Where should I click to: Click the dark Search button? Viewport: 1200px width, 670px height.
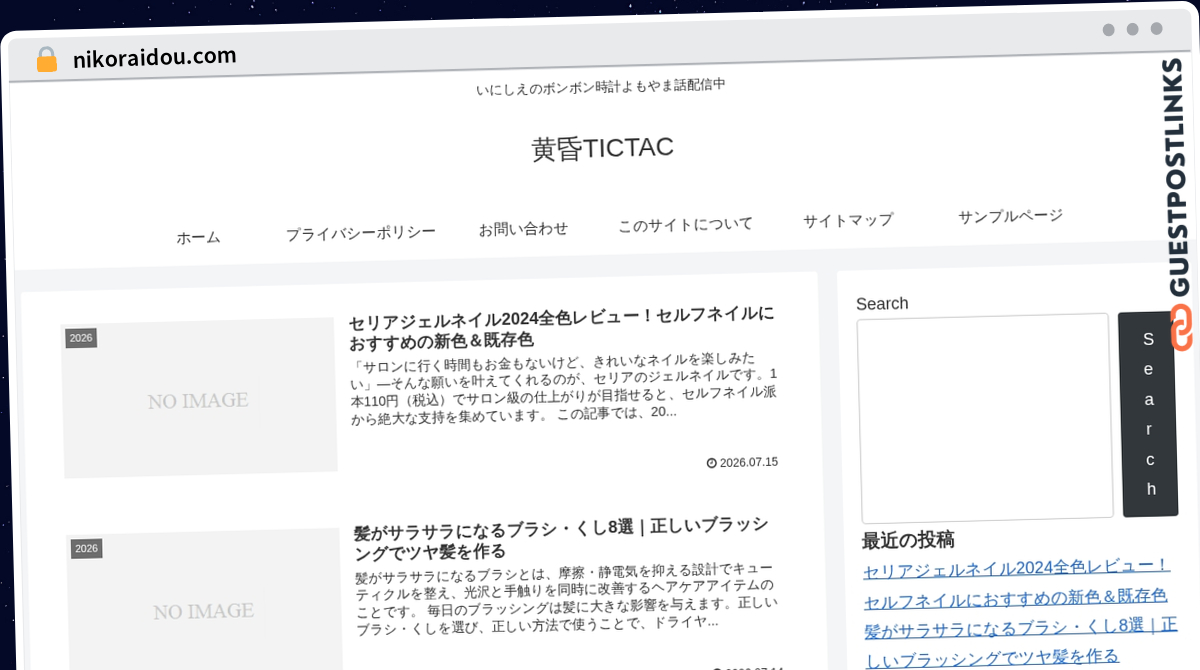tap(1149, 414)
